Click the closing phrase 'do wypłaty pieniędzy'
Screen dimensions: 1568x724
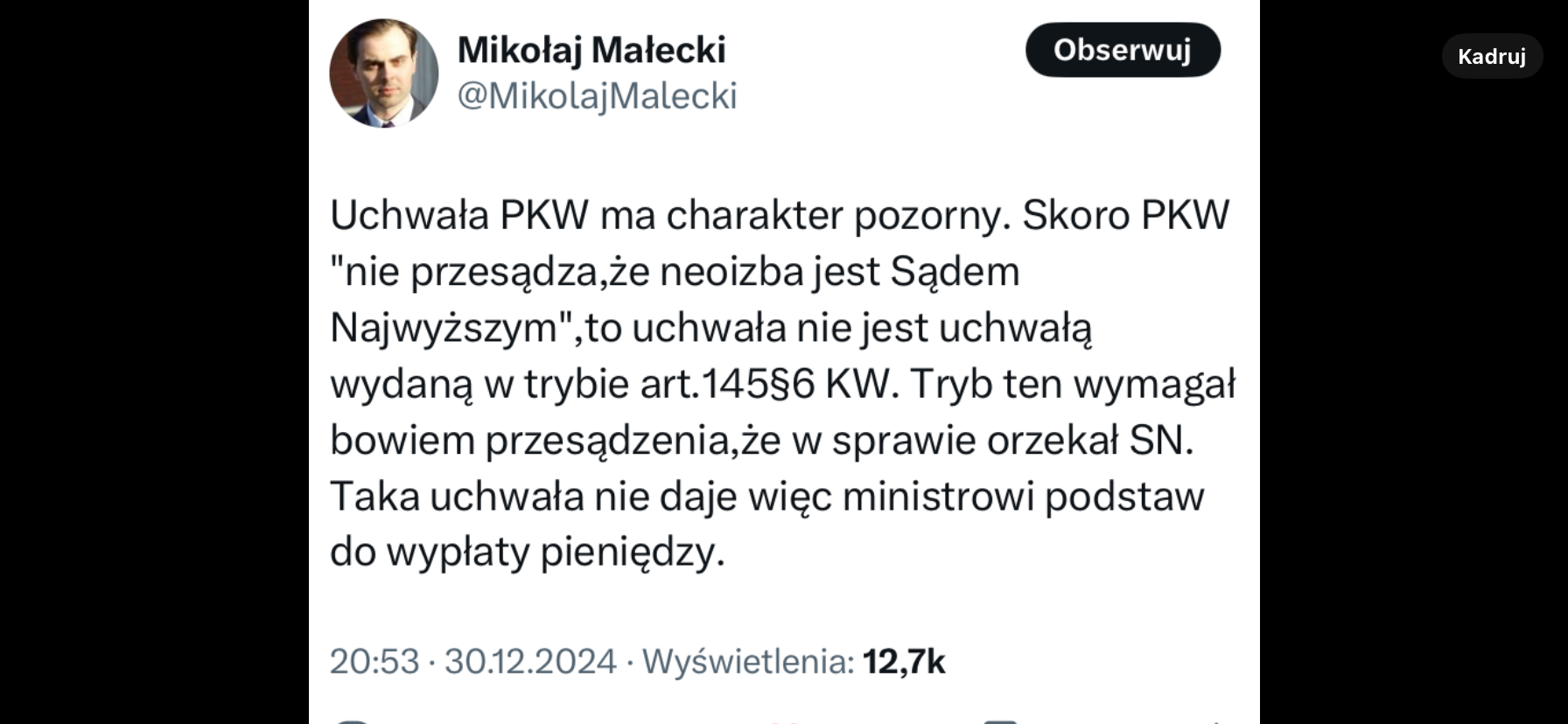(x=527, y=553)
